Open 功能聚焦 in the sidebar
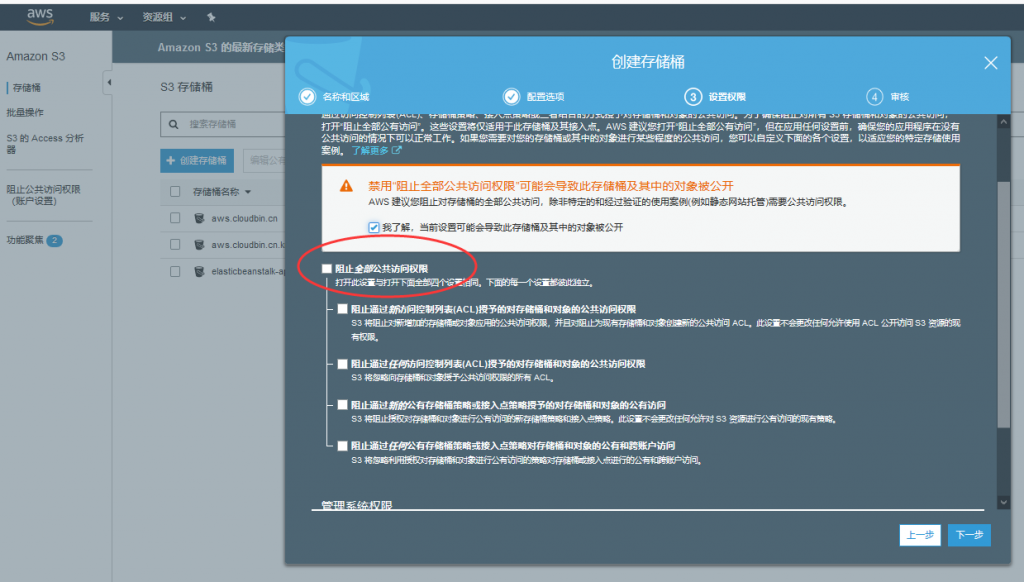Screen dimensions: 1024x582 (25, 240)
